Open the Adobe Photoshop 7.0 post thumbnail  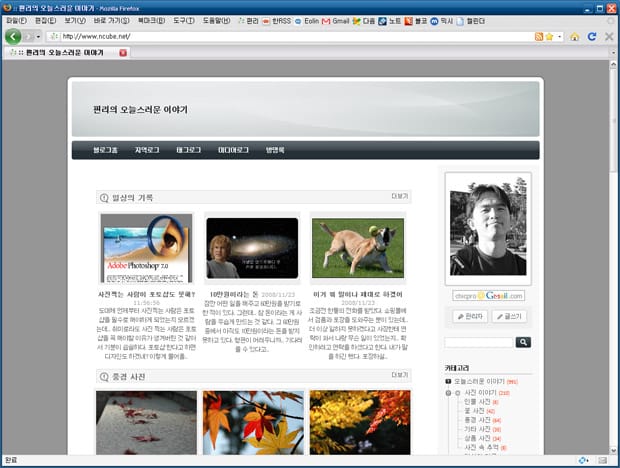click(146, 248)
